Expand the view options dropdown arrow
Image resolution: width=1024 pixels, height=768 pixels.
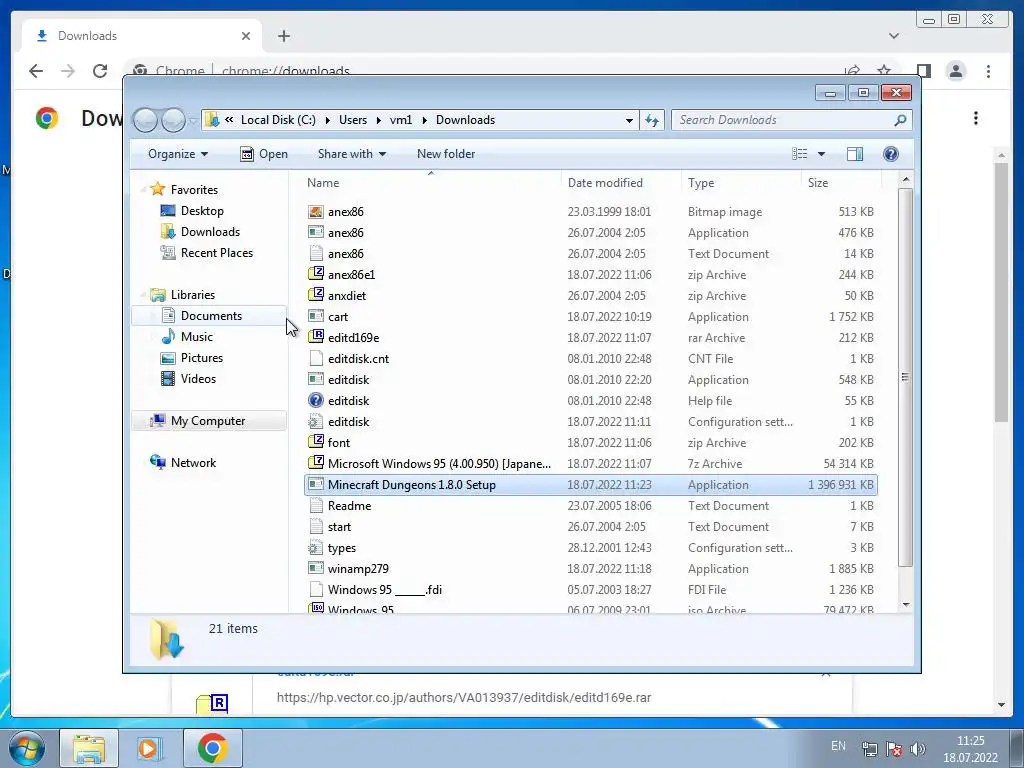click(x=821, y=154)
